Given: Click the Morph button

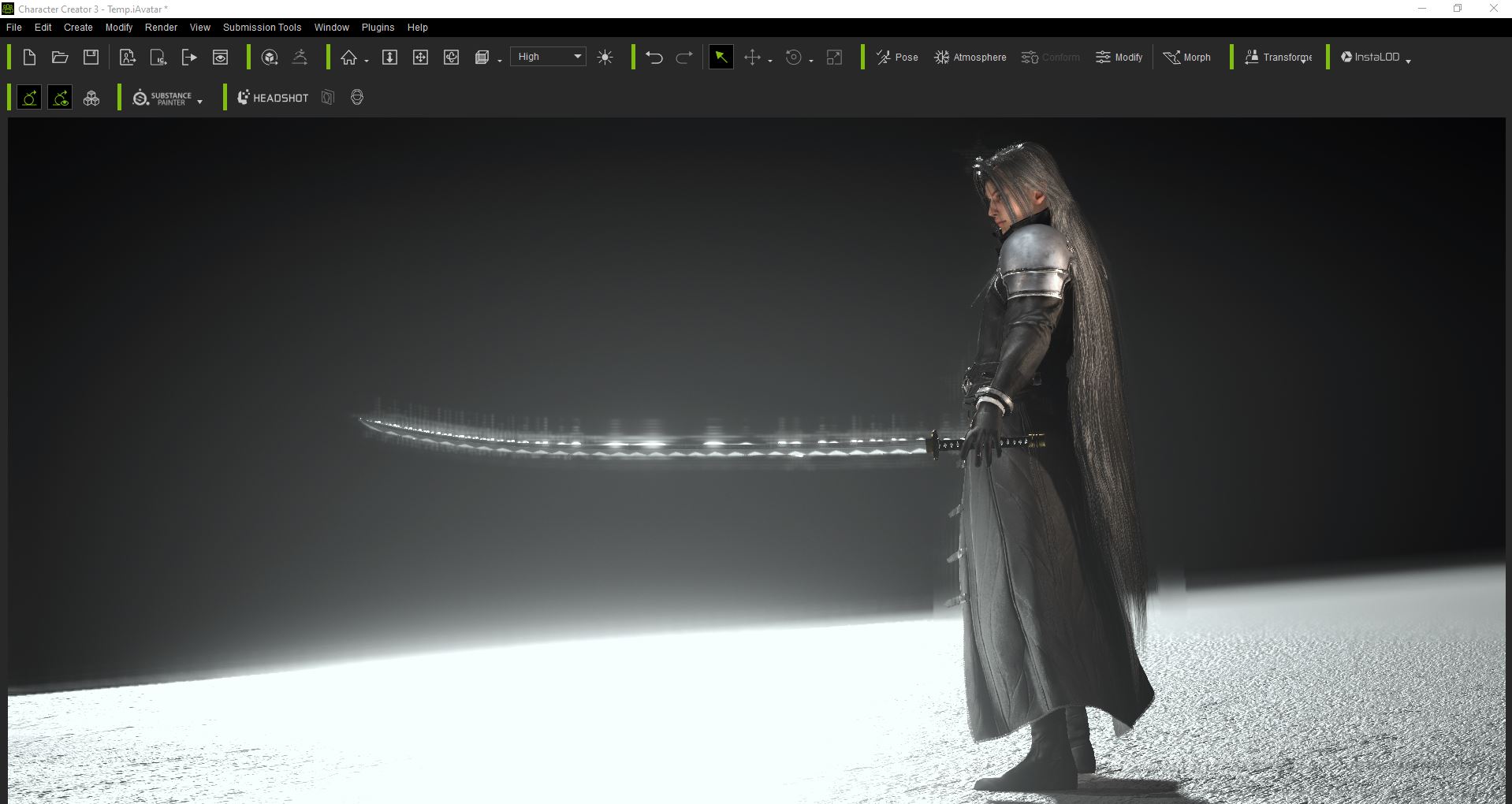Looking at the screenshot, I should (x=1186, y=57).
